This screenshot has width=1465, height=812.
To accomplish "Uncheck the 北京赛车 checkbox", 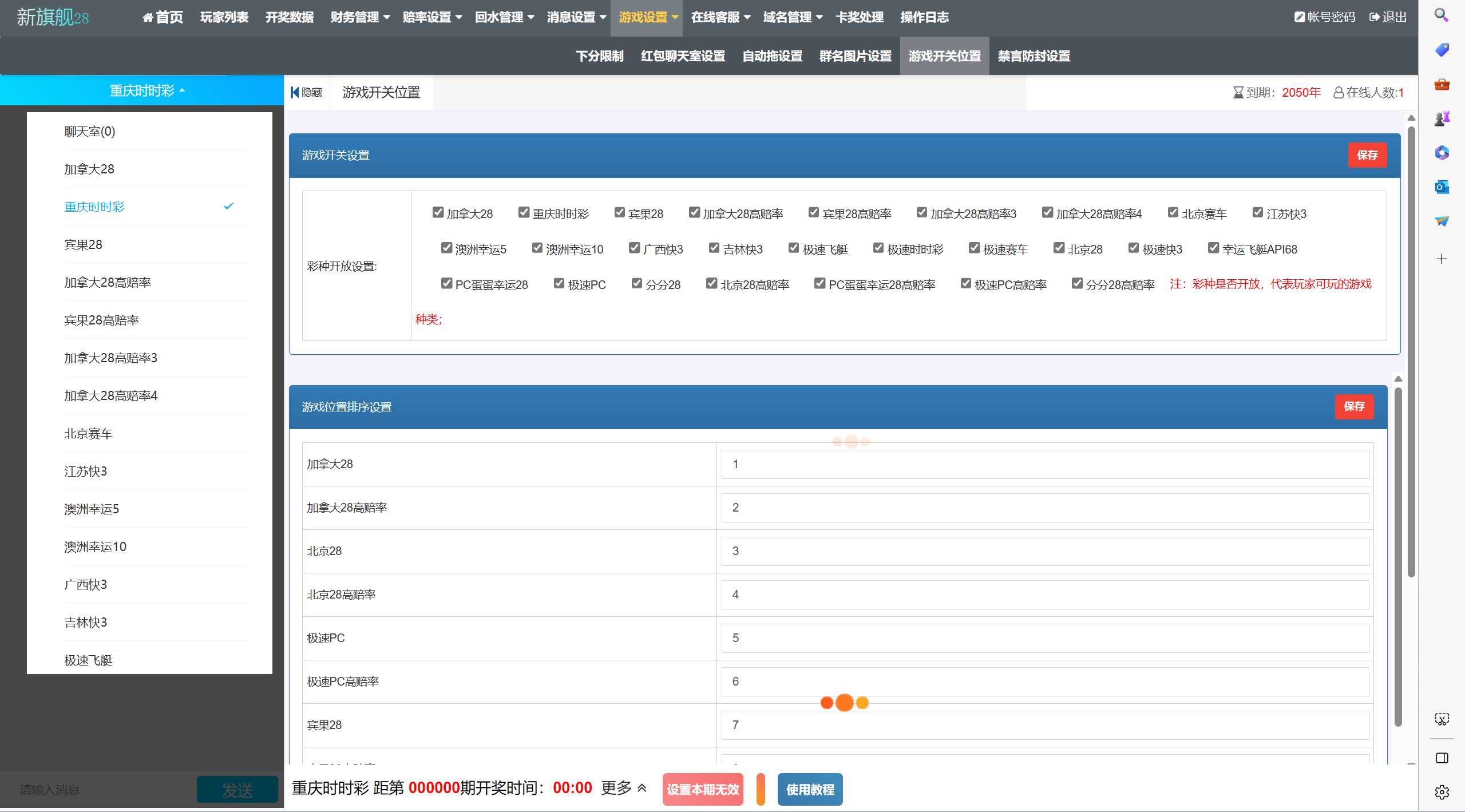I will 1173,212.
